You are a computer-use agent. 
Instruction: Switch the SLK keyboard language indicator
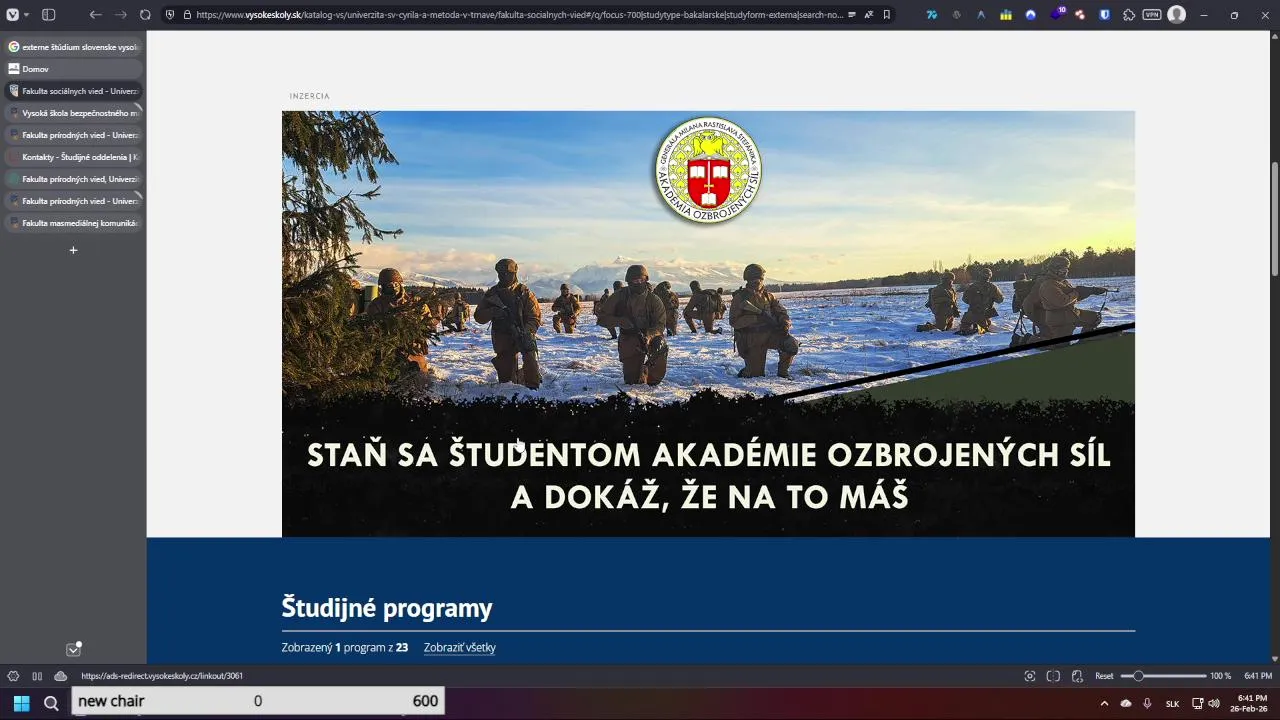click(1172, 703)
